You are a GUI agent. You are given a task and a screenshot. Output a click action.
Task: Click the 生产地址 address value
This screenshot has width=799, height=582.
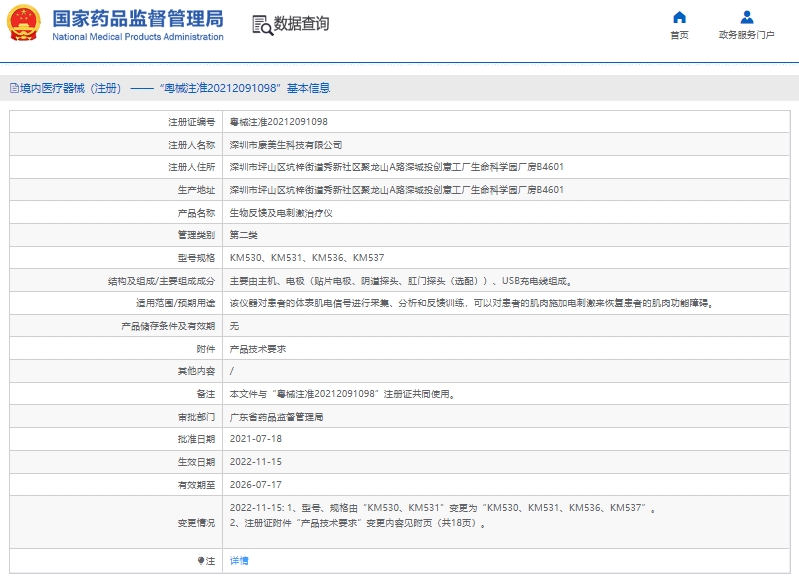pos(396,190)
